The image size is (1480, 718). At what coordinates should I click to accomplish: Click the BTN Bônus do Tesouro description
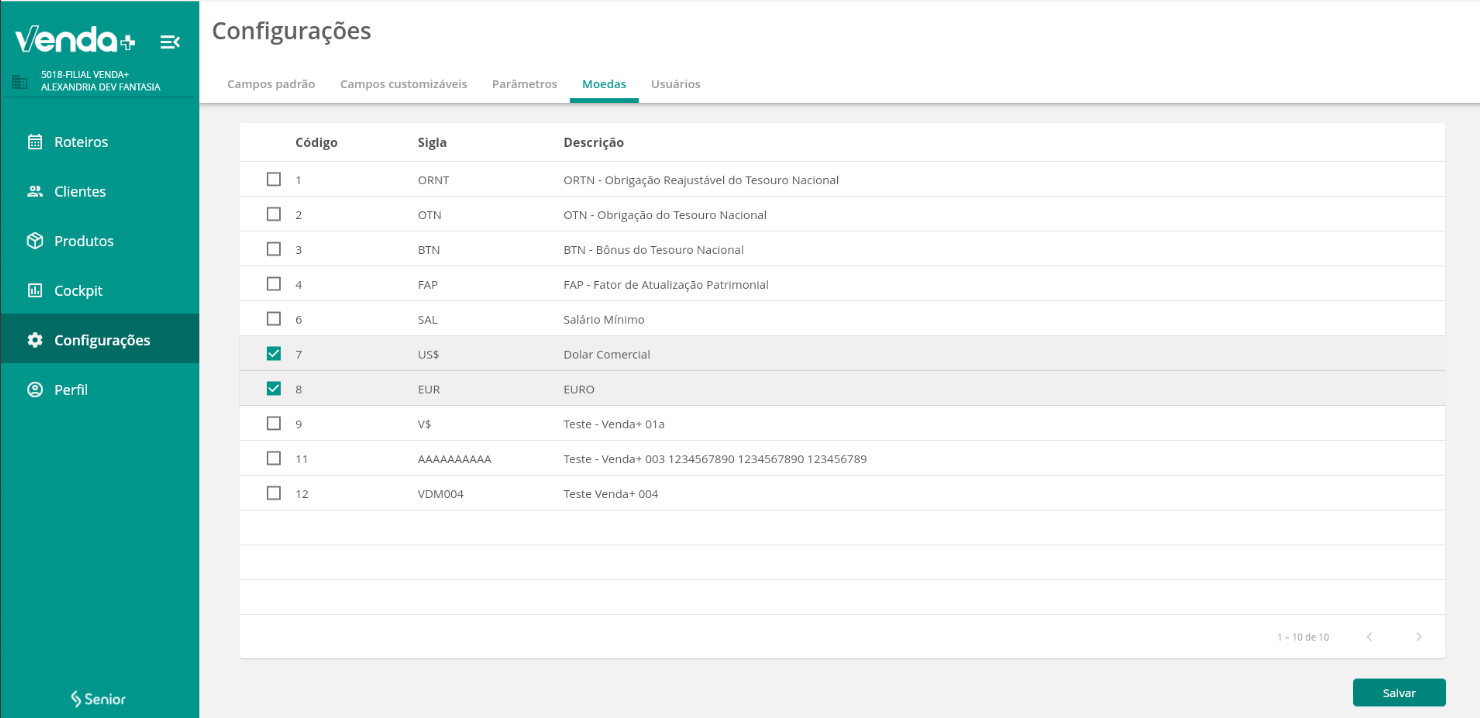[653, 250]
